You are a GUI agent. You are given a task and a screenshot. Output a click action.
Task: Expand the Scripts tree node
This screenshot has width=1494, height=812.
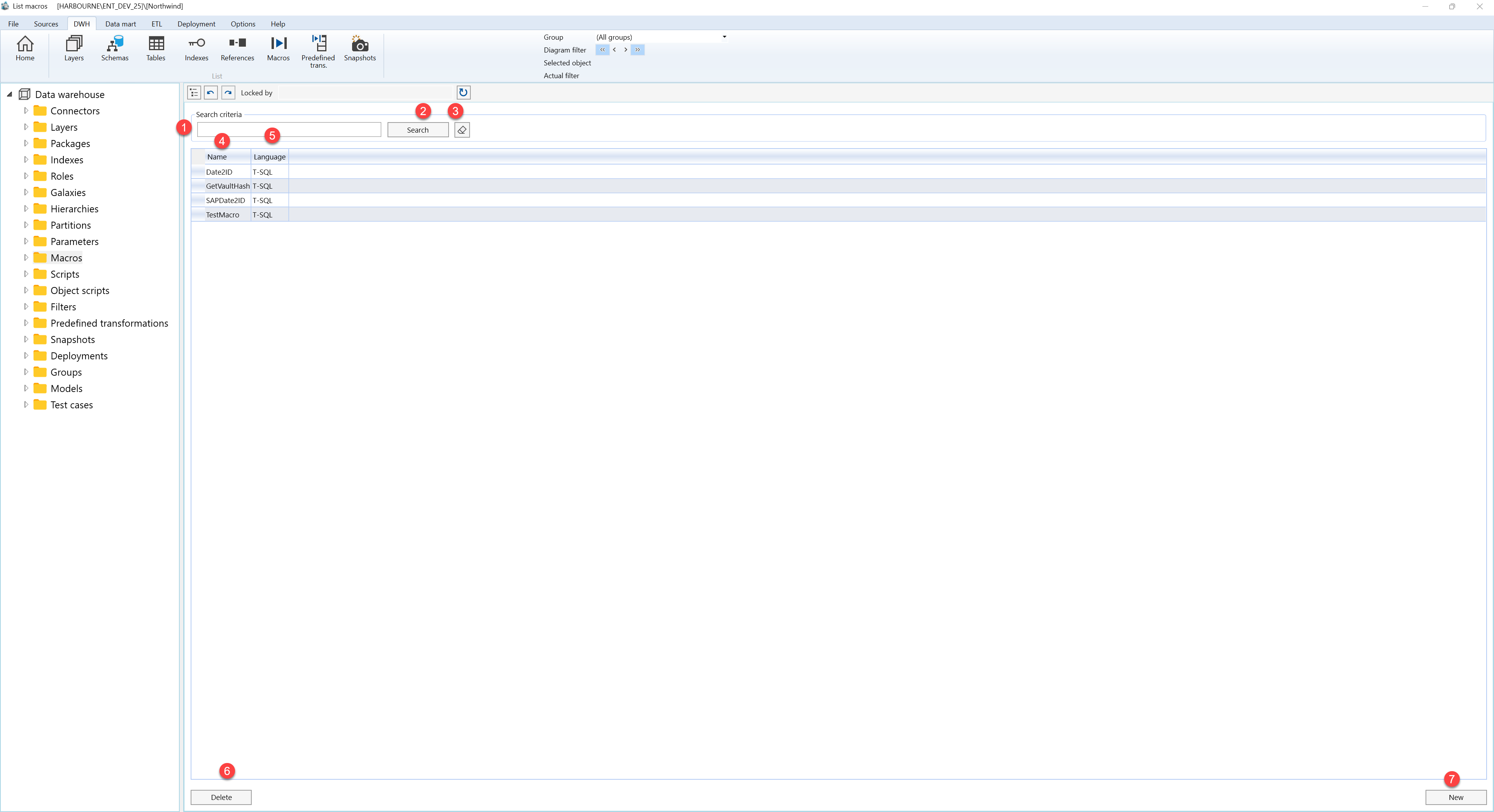[x=26, y=273]
